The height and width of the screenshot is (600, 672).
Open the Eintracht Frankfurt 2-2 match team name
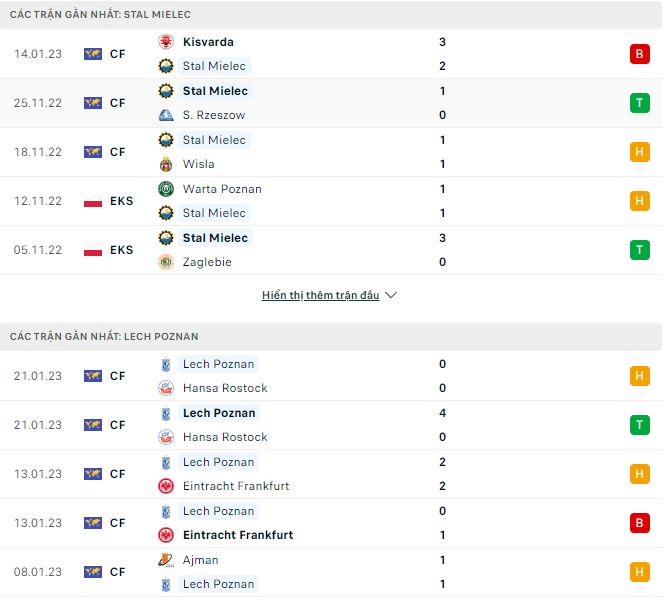236,486
